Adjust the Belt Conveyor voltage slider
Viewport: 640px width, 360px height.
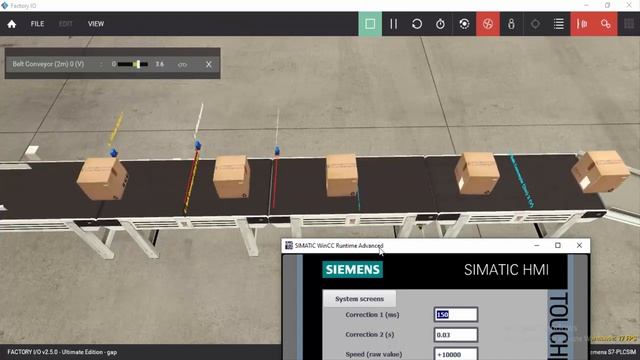(133, 64)
